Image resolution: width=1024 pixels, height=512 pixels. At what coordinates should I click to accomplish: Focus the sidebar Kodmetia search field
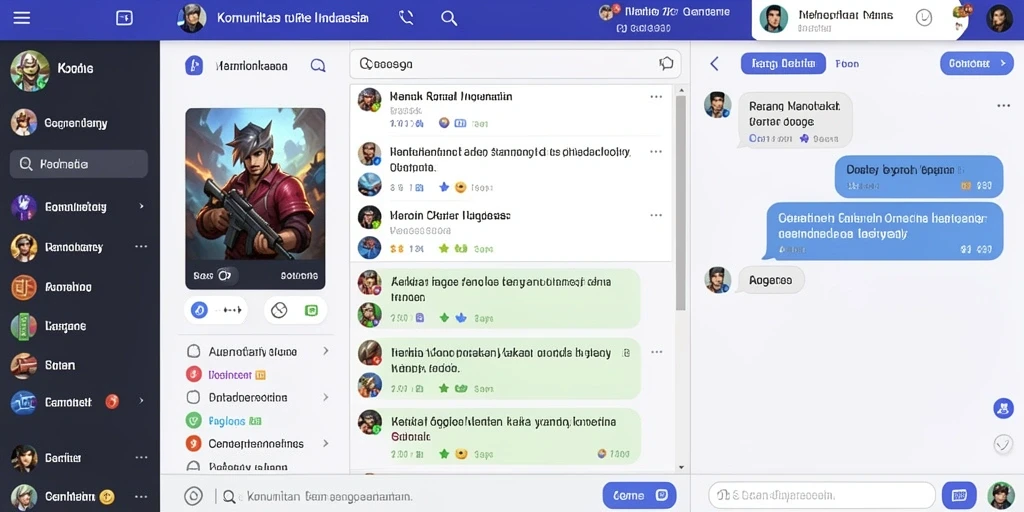[x=79, y=164]
